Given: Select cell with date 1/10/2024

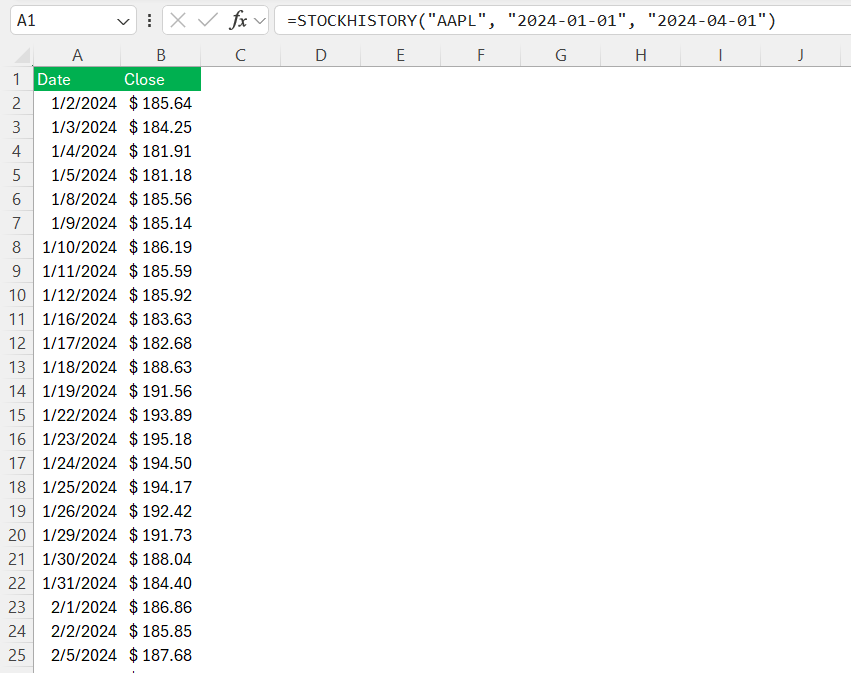Looking at the screenshot, I should 77,247.
